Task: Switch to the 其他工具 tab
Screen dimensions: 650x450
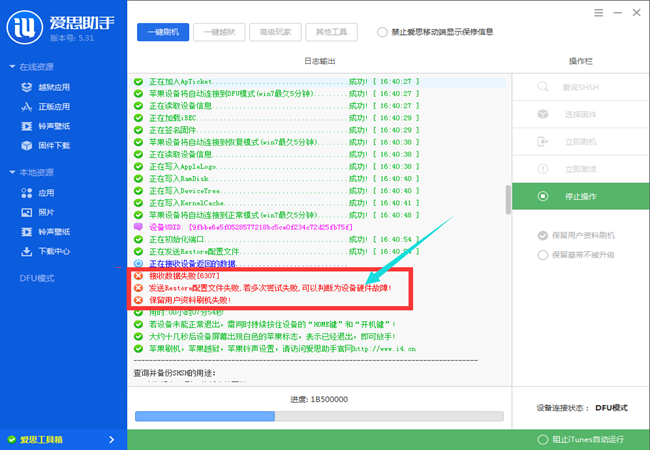Action: tap(331, 32)
